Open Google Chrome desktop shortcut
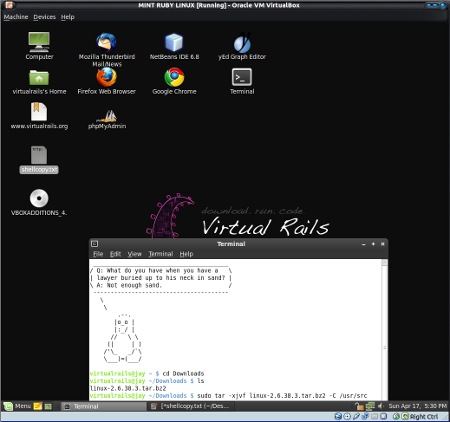The height and width of the screenshot is (422, 450). [174, 81]
